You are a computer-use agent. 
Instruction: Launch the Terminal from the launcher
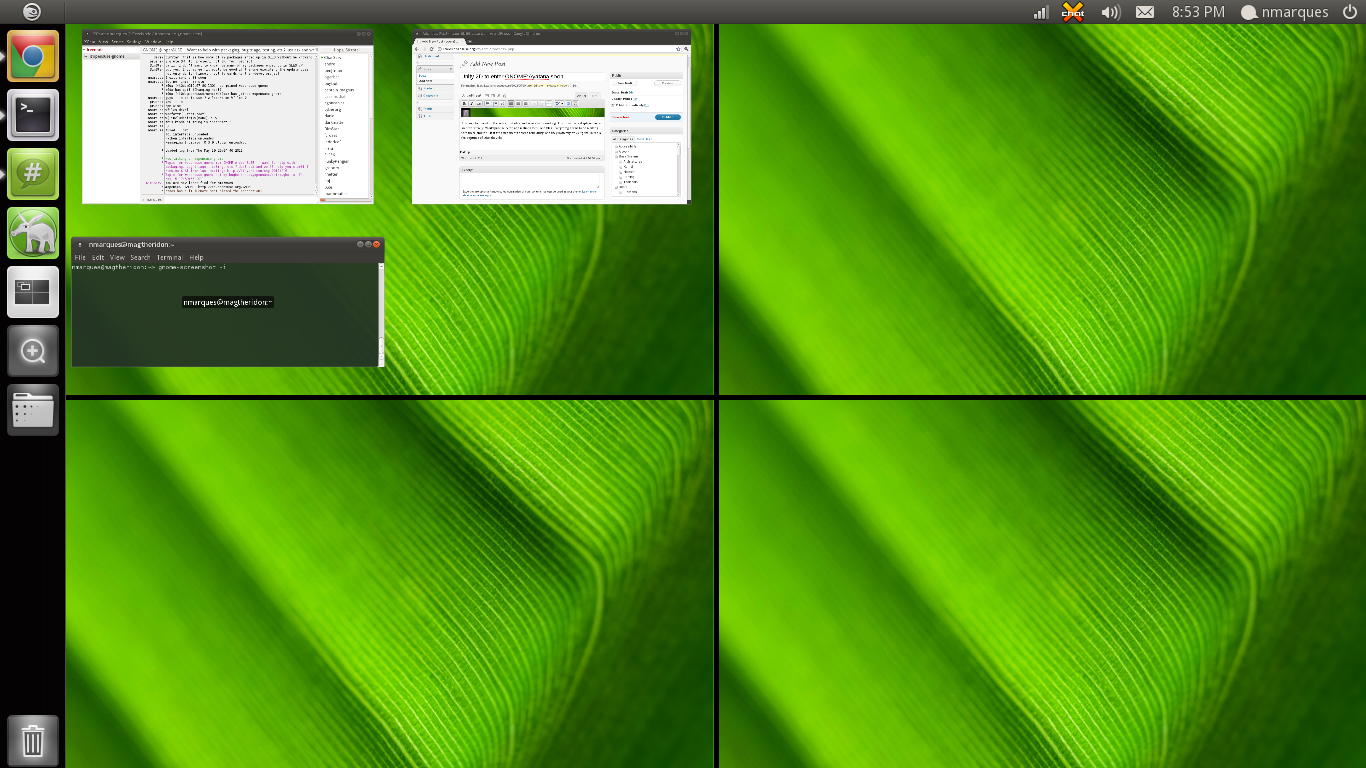click(x=33, y=115)
